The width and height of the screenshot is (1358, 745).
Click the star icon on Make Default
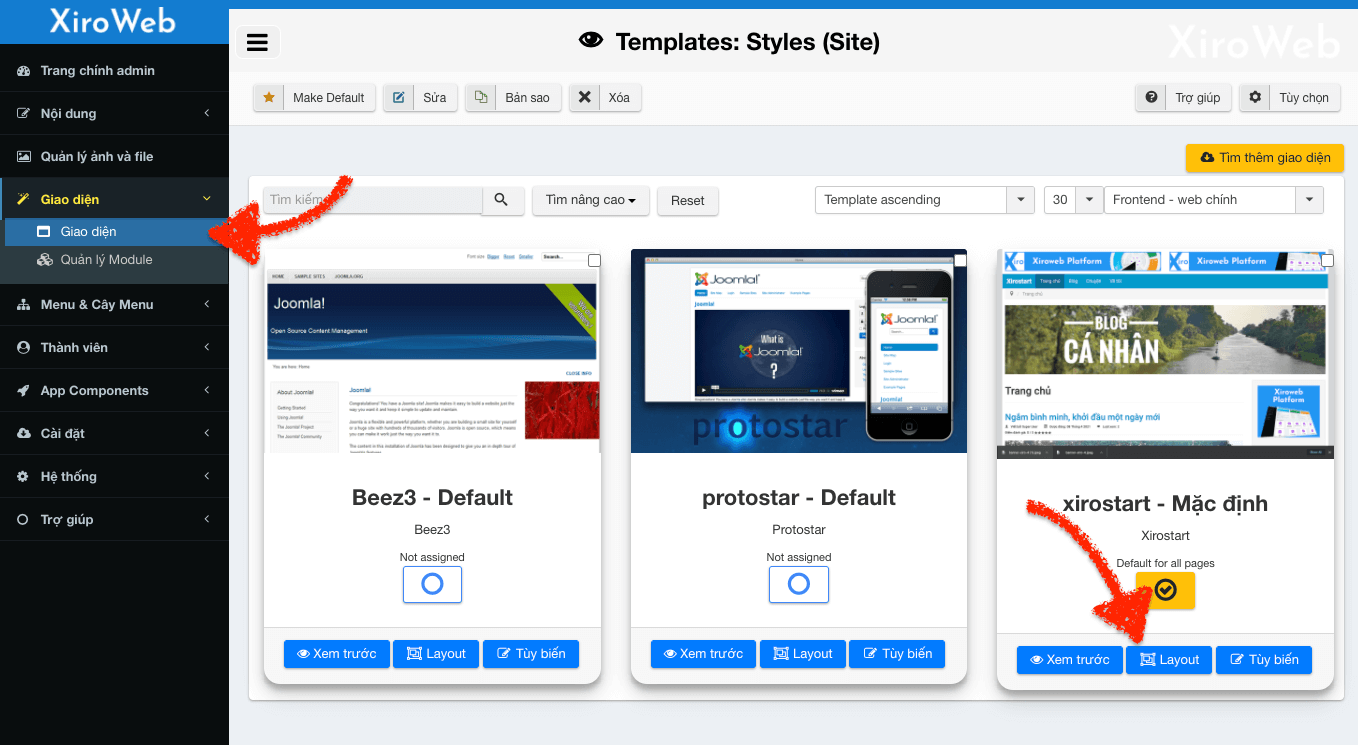pos(268,98)
